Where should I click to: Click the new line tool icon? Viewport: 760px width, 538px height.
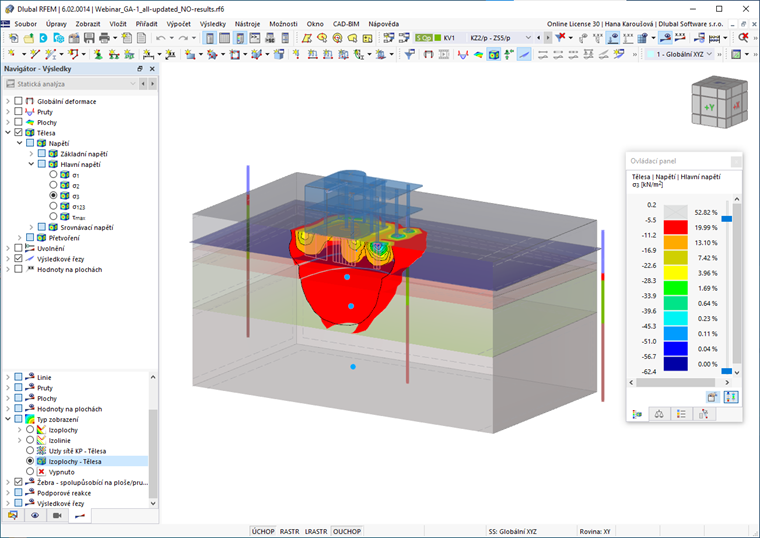click(34, 54)
